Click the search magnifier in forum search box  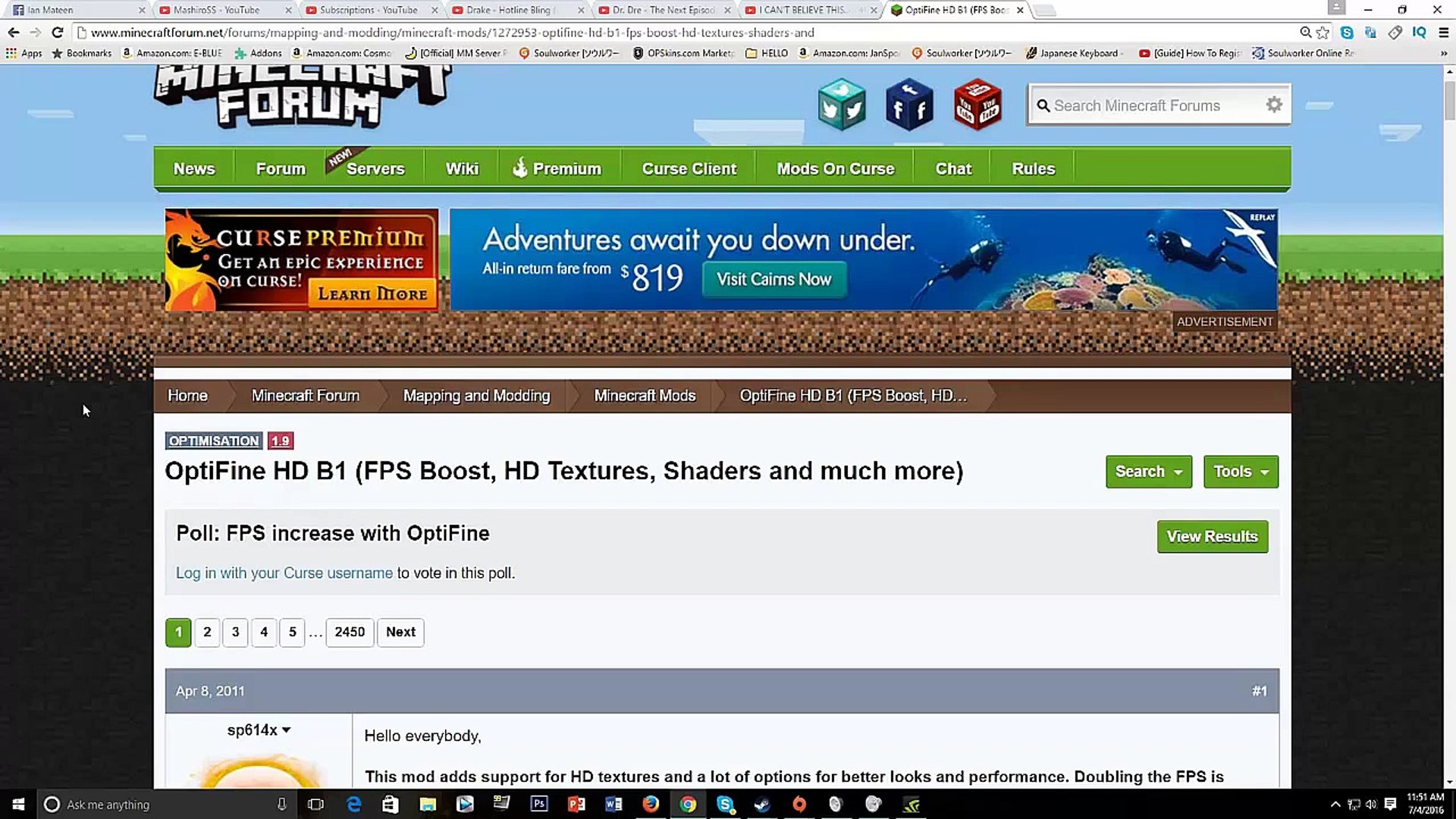[1043, 106]
